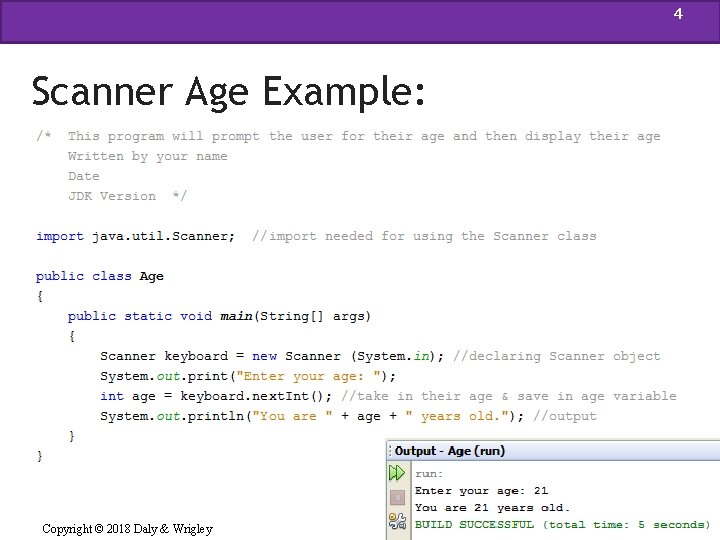Select the Output - Age (run) tab

[450, 451]
